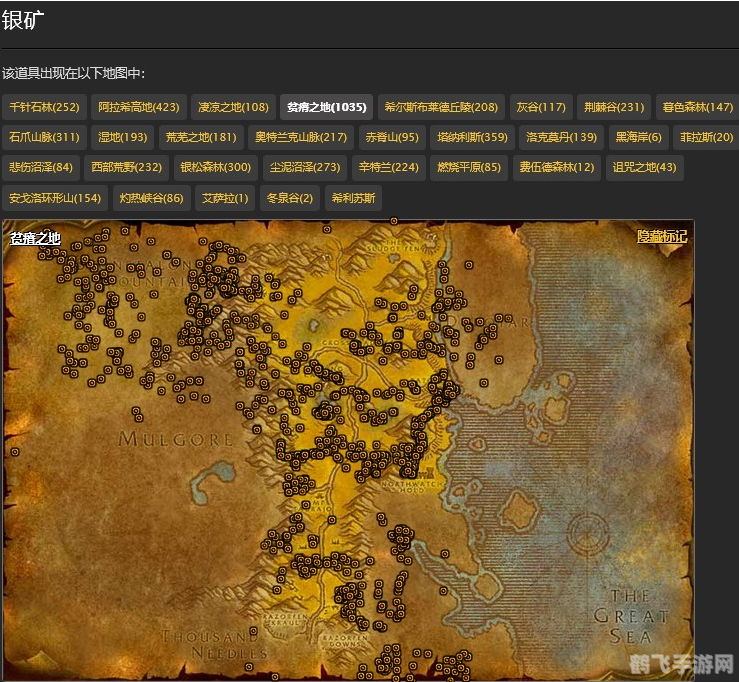This screenshot has height=682, width=739.
Task: Click the Mulgore label on the map
Action: pos(175,439)
